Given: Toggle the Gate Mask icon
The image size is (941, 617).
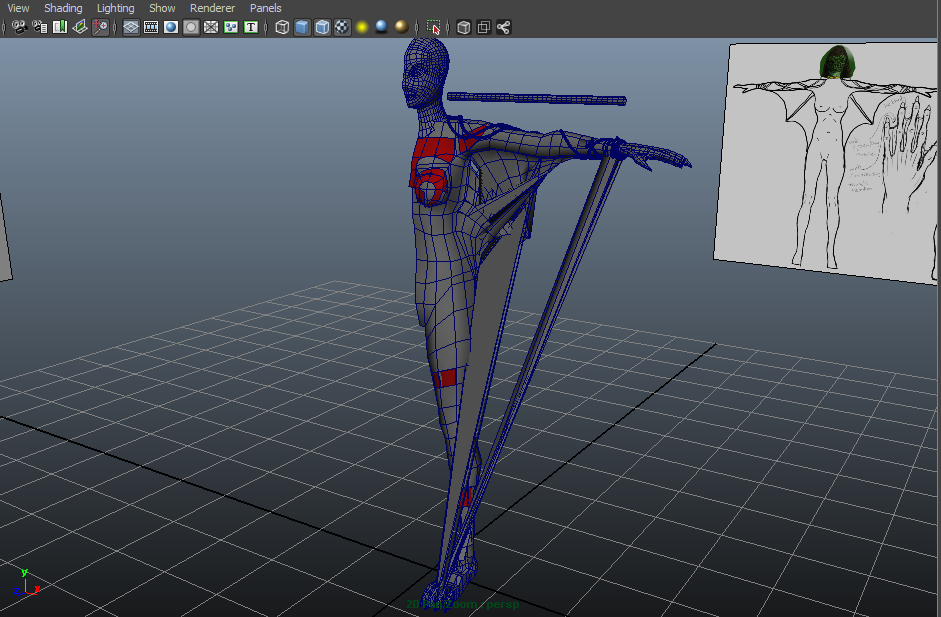Looking at the screenshot, I should pos(191,27).
